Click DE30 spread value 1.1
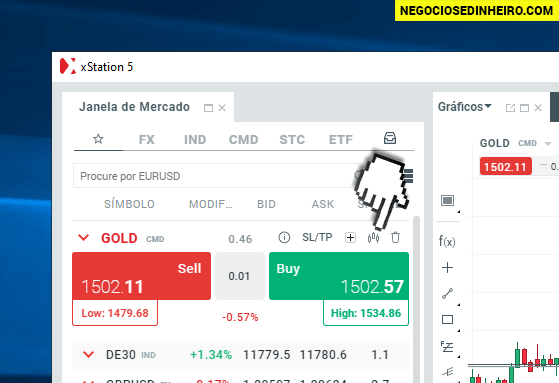The image size is (559, 383). (380, 355)
